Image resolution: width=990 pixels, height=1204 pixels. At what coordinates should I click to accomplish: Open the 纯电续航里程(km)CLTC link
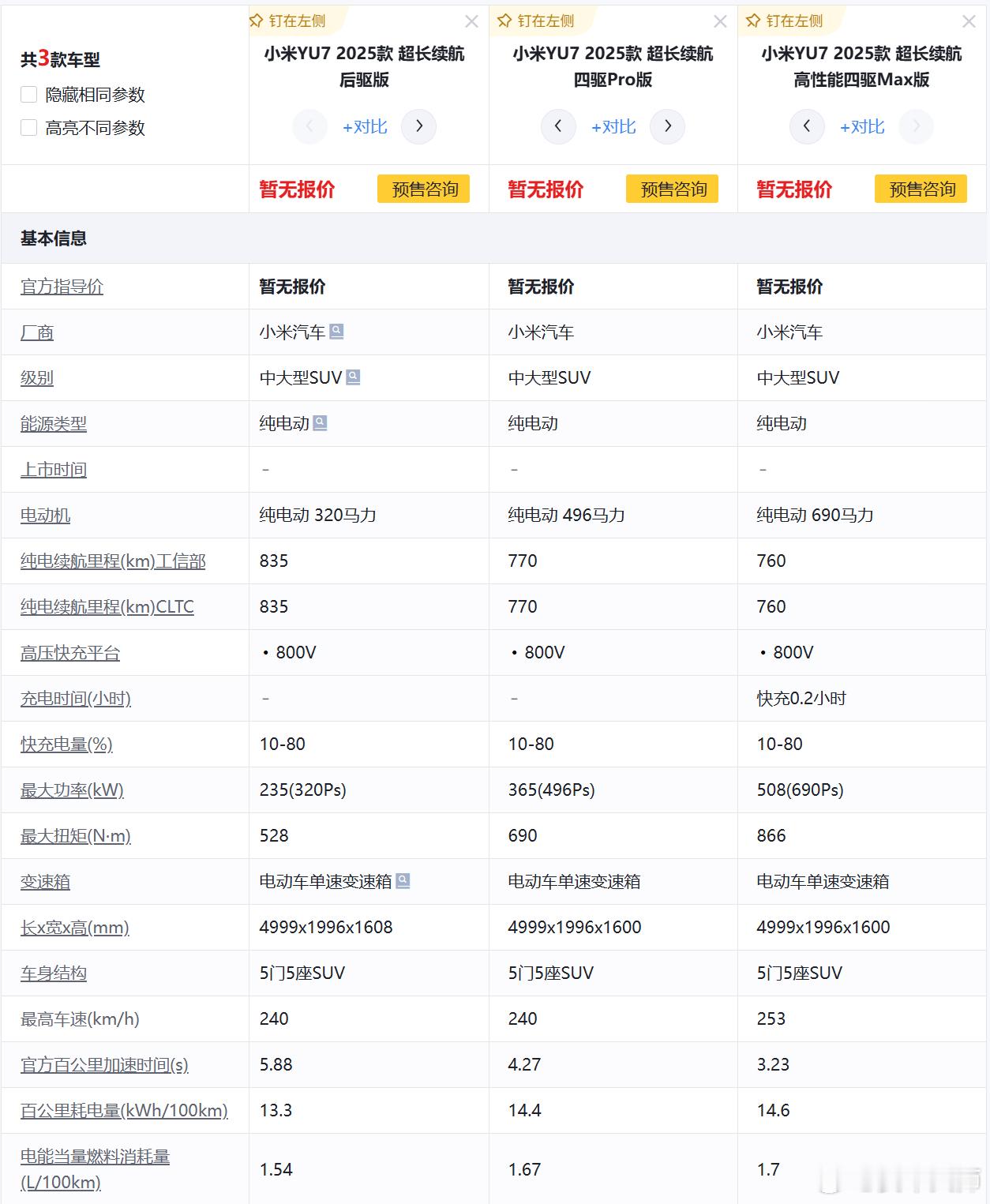[107, 607]
